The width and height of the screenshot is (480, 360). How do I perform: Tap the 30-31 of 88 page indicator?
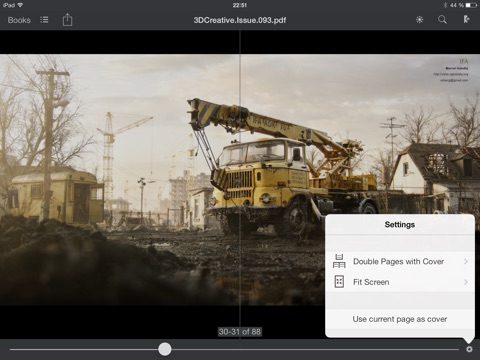240,332
